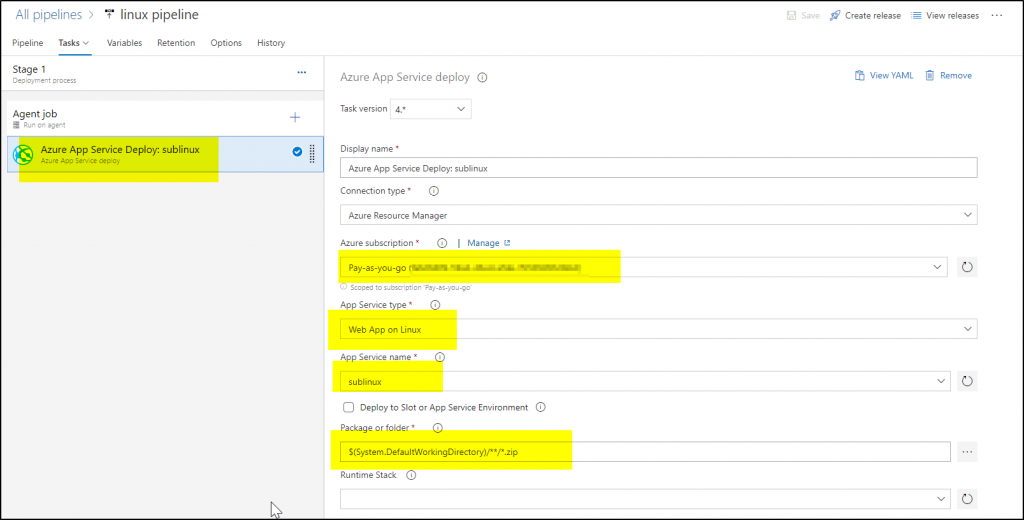Open the Tasks tab
1024x520 pixels.
tap(73, 43)
